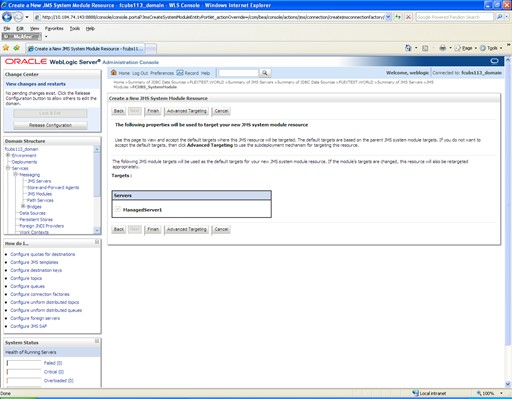Click the browser Home toolbar icon
The width and height of the screenshot is (512, 399).
click(x=408, y=48)
